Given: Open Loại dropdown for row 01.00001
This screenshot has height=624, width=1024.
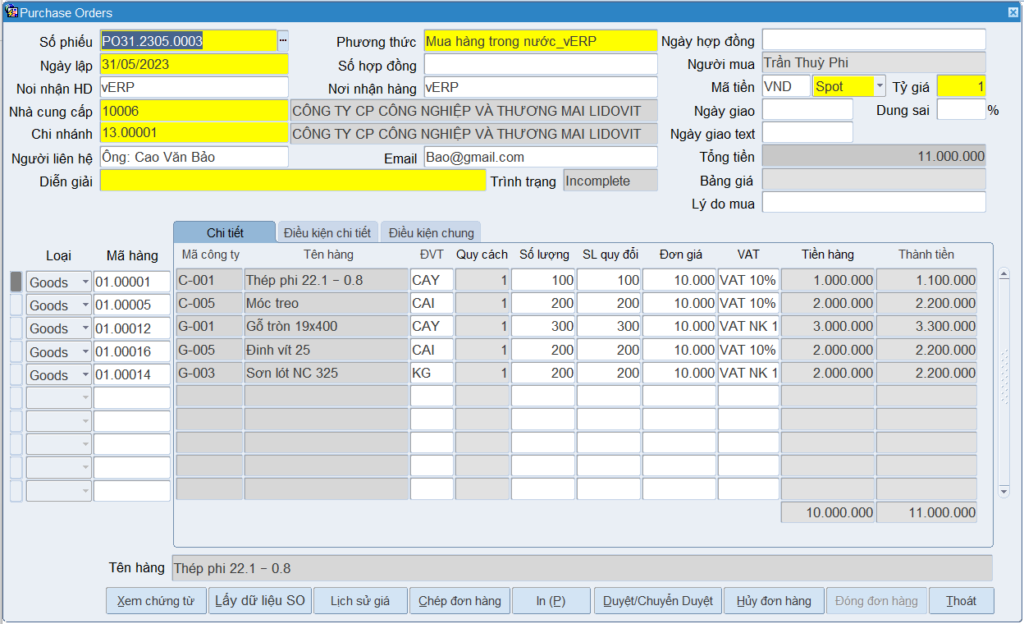Looking at the screenshot, I should 85,282.
